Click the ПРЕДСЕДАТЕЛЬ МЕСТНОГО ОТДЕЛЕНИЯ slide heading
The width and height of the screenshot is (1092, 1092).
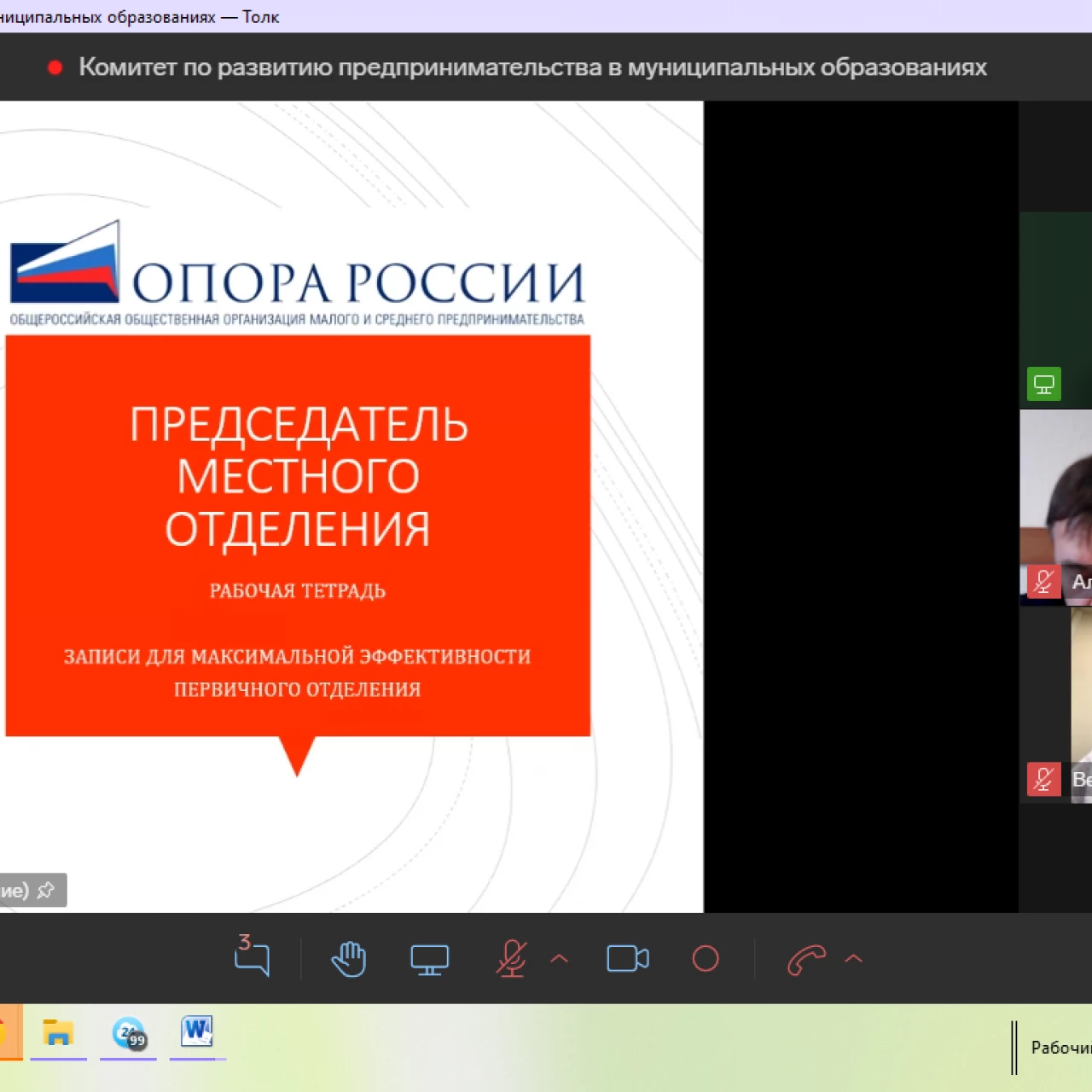point(299,476)
